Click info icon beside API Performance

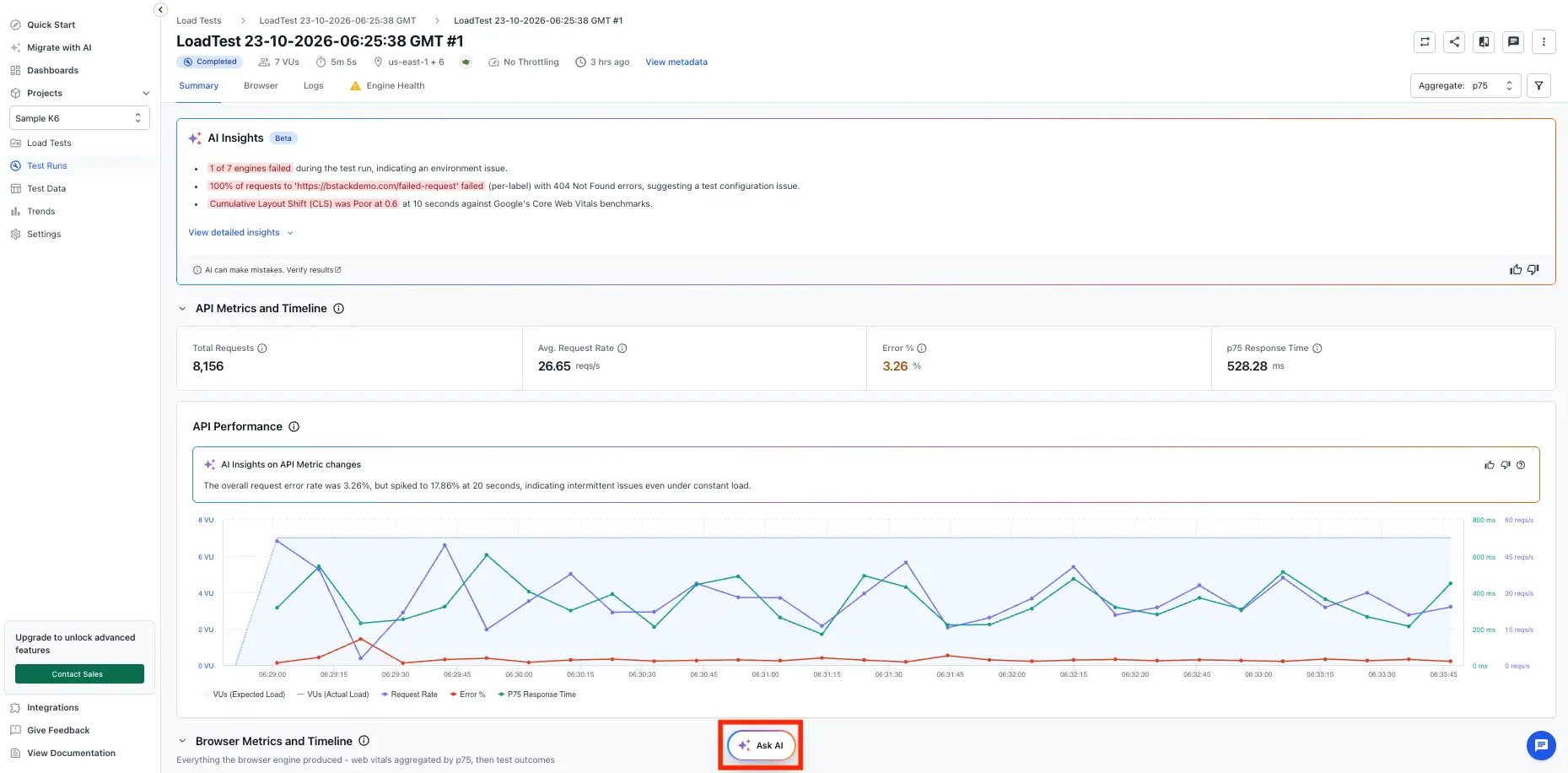click(x=294, y=426)
